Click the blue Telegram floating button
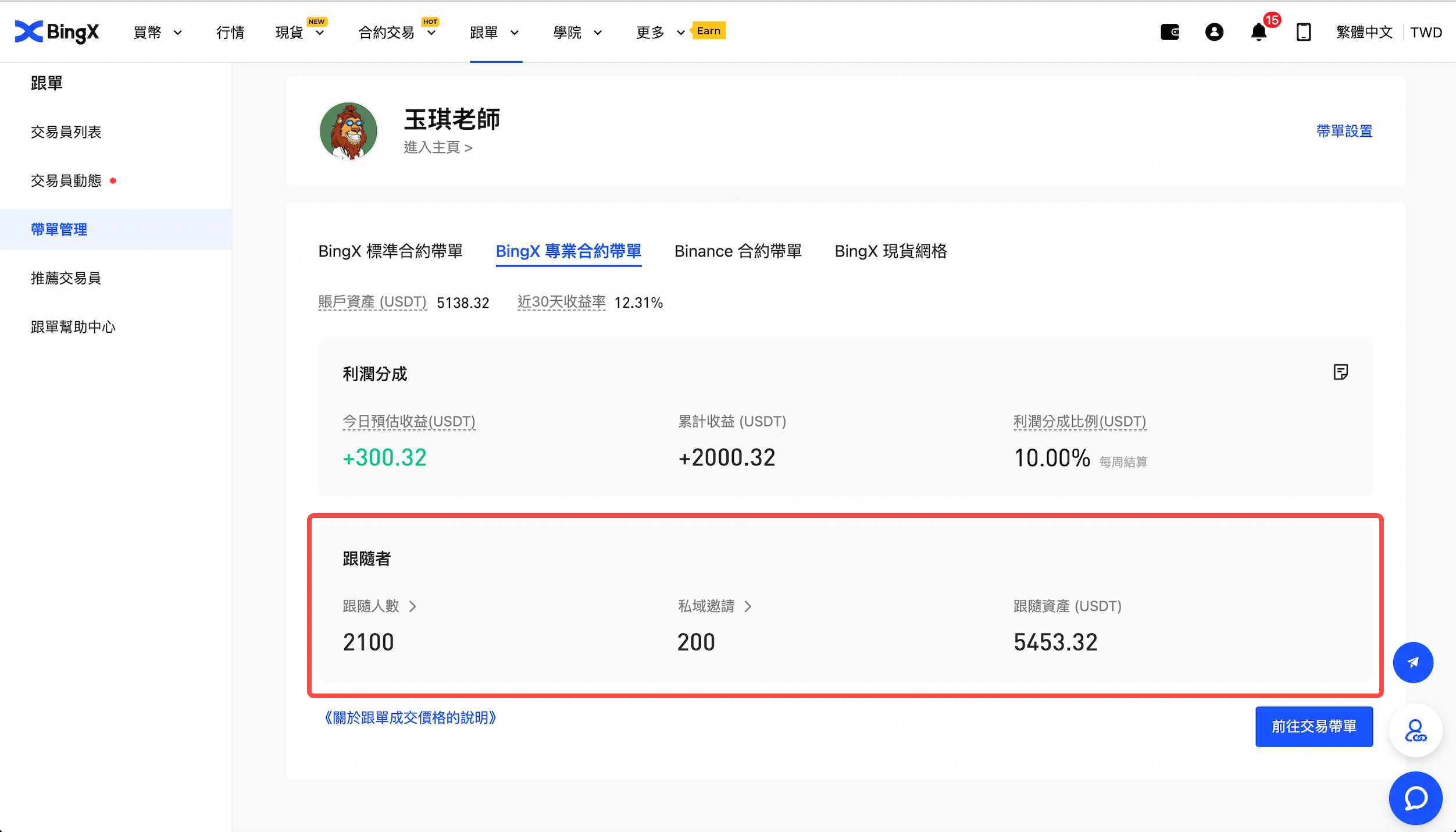 [x=1412, y=663]
